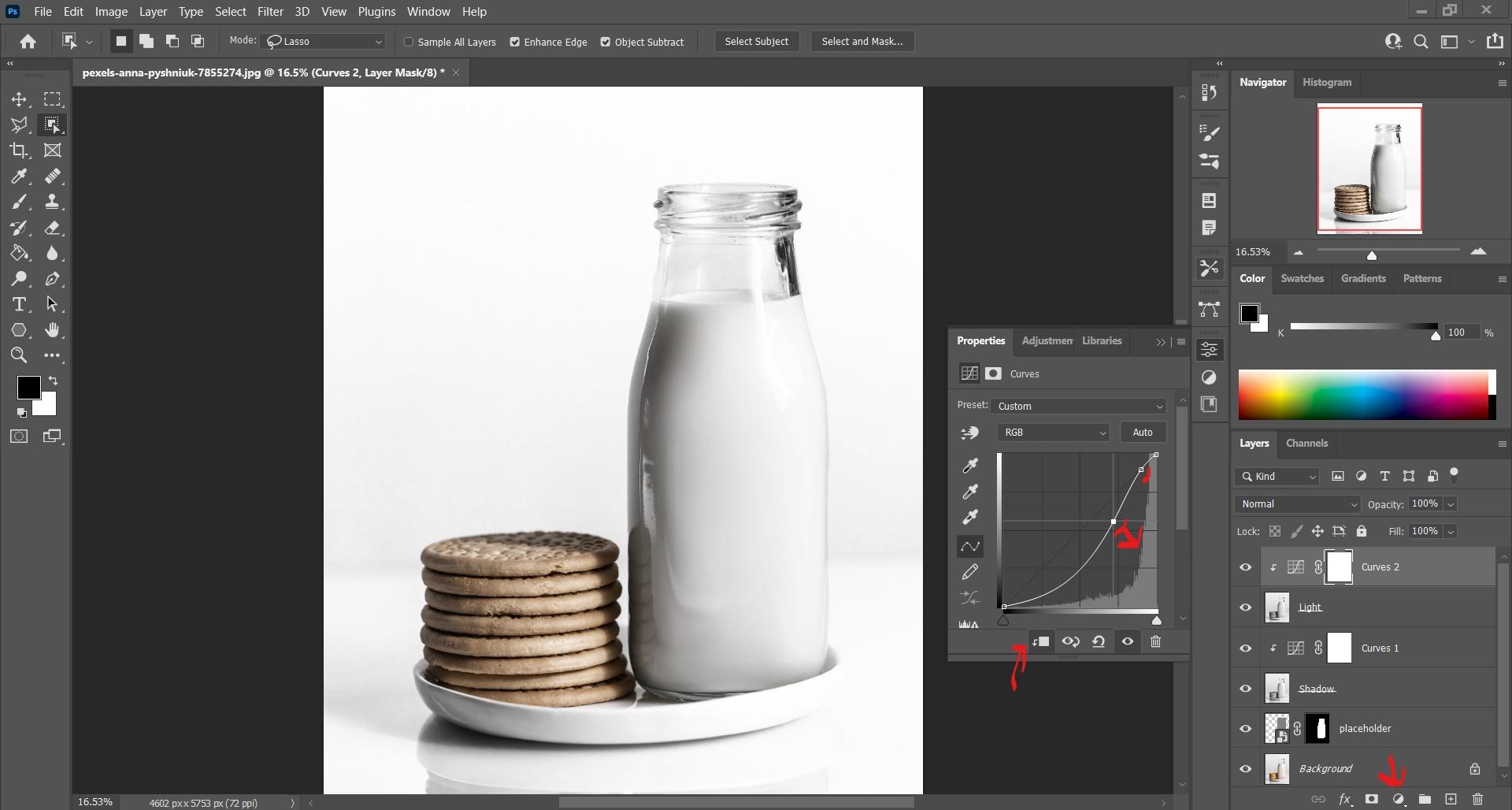Select the Crop tool

pos(19,150)
